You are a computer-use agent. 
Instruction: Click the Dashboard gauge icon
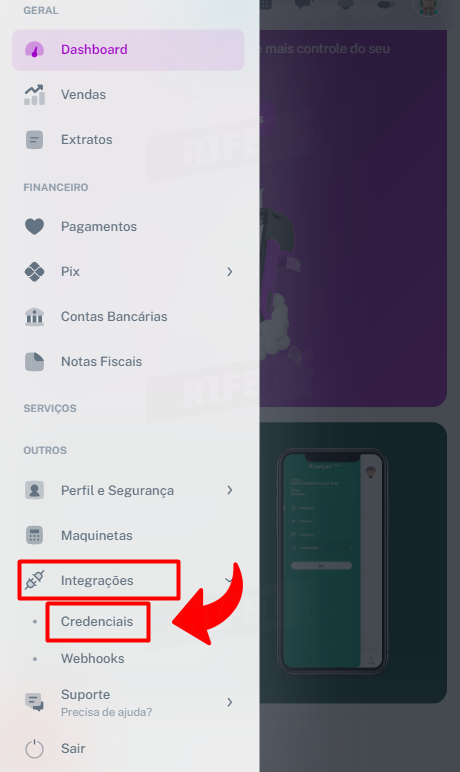click(x=34, y=50)
